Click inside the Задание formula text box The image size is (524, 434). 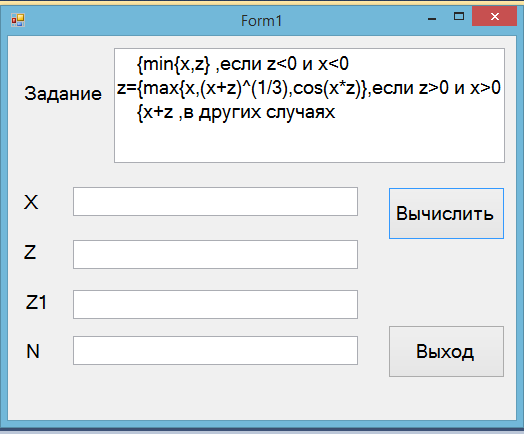[x=309, y=106]
